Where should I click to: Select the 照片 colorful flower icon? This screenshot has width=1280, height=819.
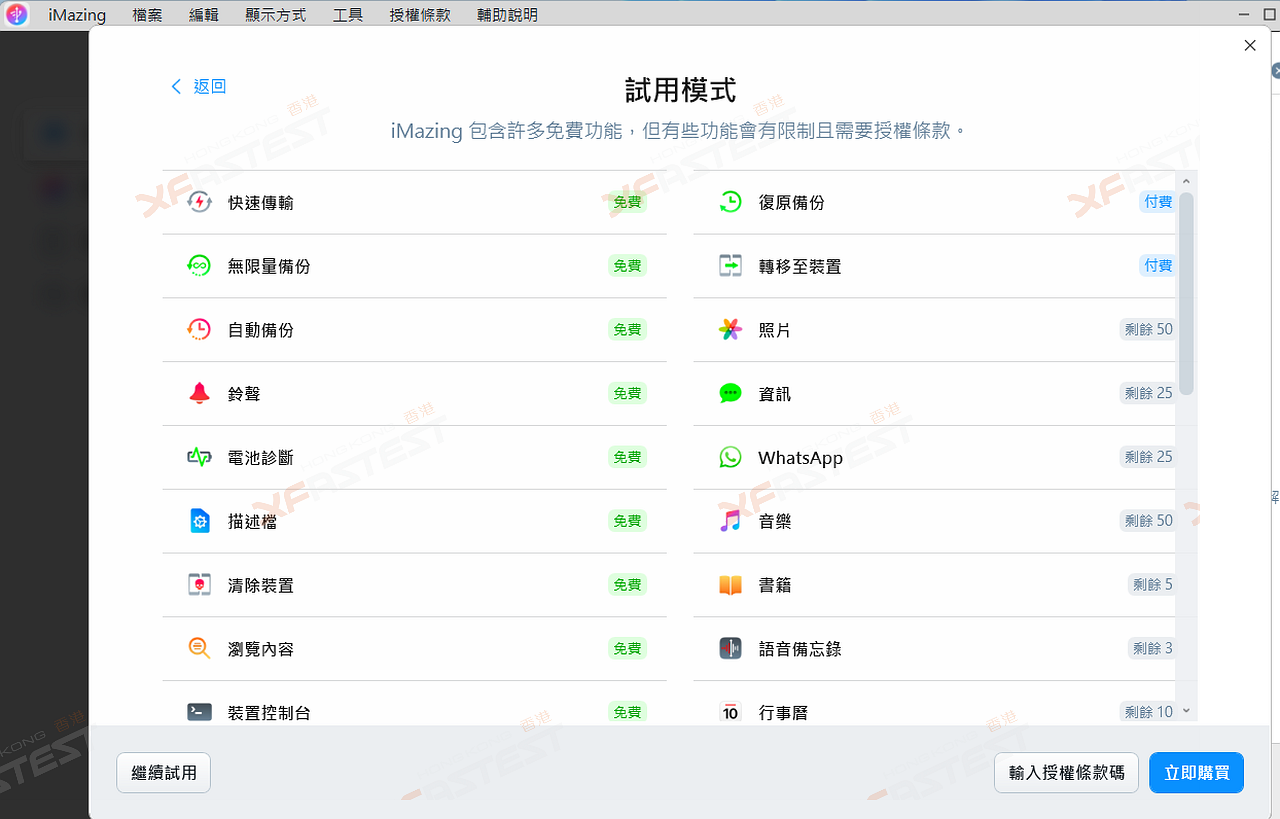[731, 329]
